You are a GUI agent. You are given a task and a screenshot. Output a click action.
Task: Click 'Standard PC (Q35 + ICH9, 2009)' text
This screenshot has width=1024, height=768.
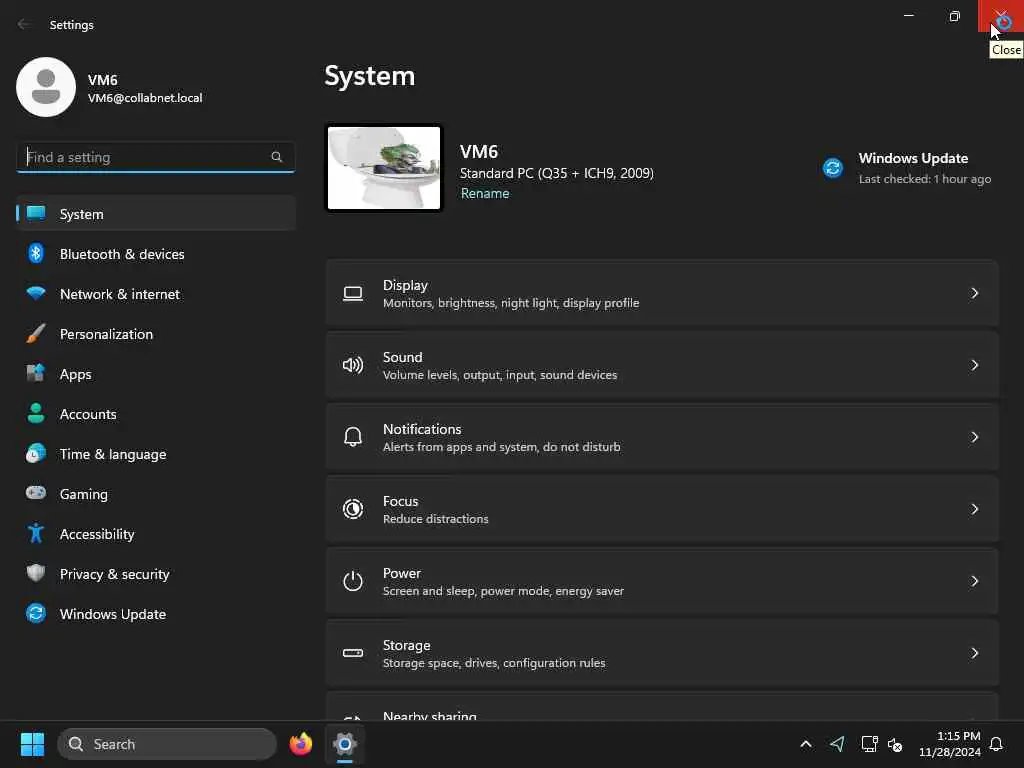556,173
